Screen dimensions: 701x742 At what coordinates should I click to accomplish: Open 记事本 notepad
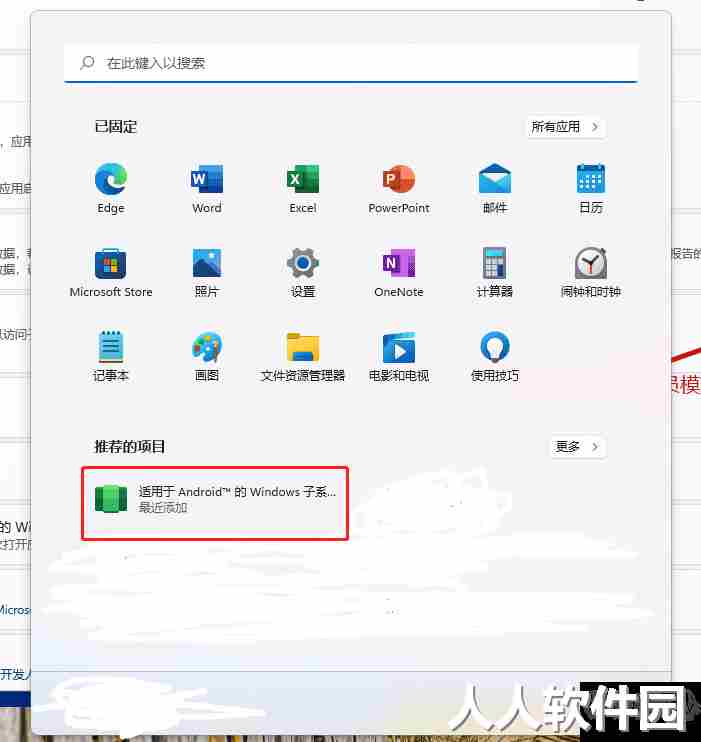pos(111,356)
